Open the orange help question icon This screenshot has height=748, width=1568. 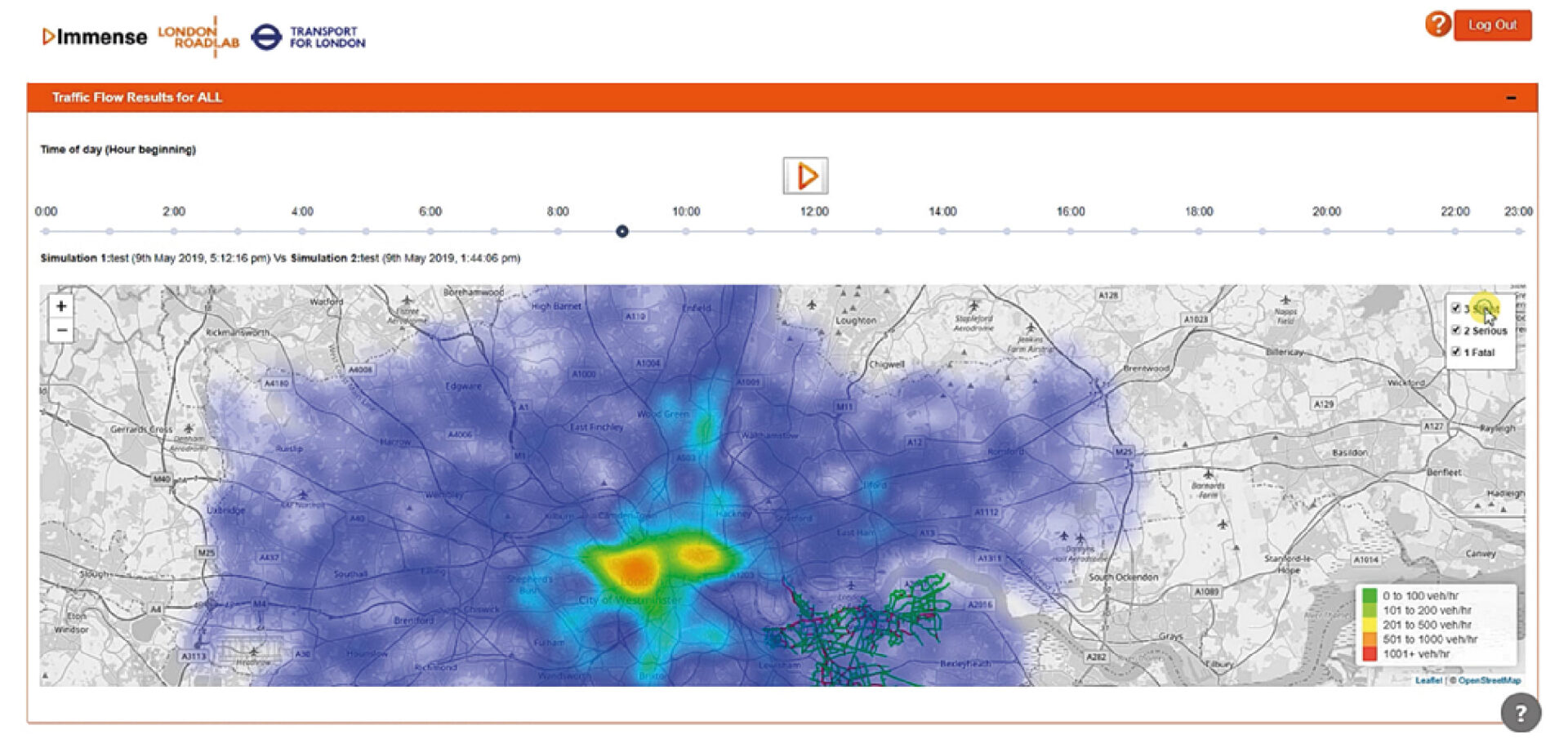(x=1437, y=24)
